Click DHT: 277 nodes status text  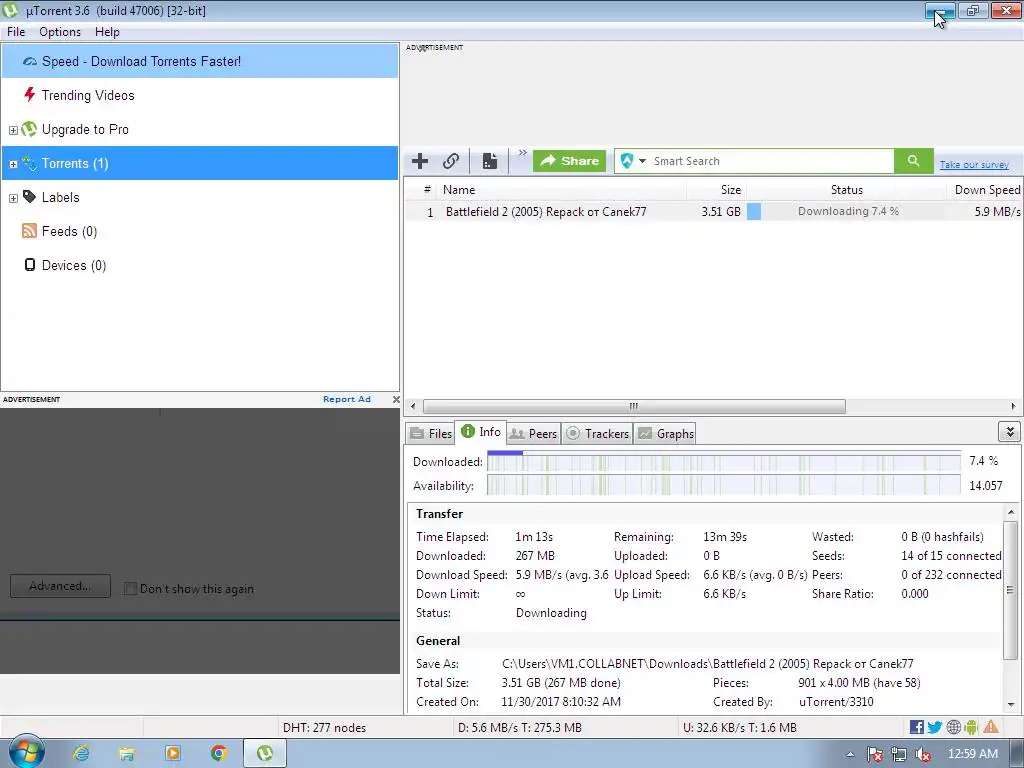(x=324, y=728)
